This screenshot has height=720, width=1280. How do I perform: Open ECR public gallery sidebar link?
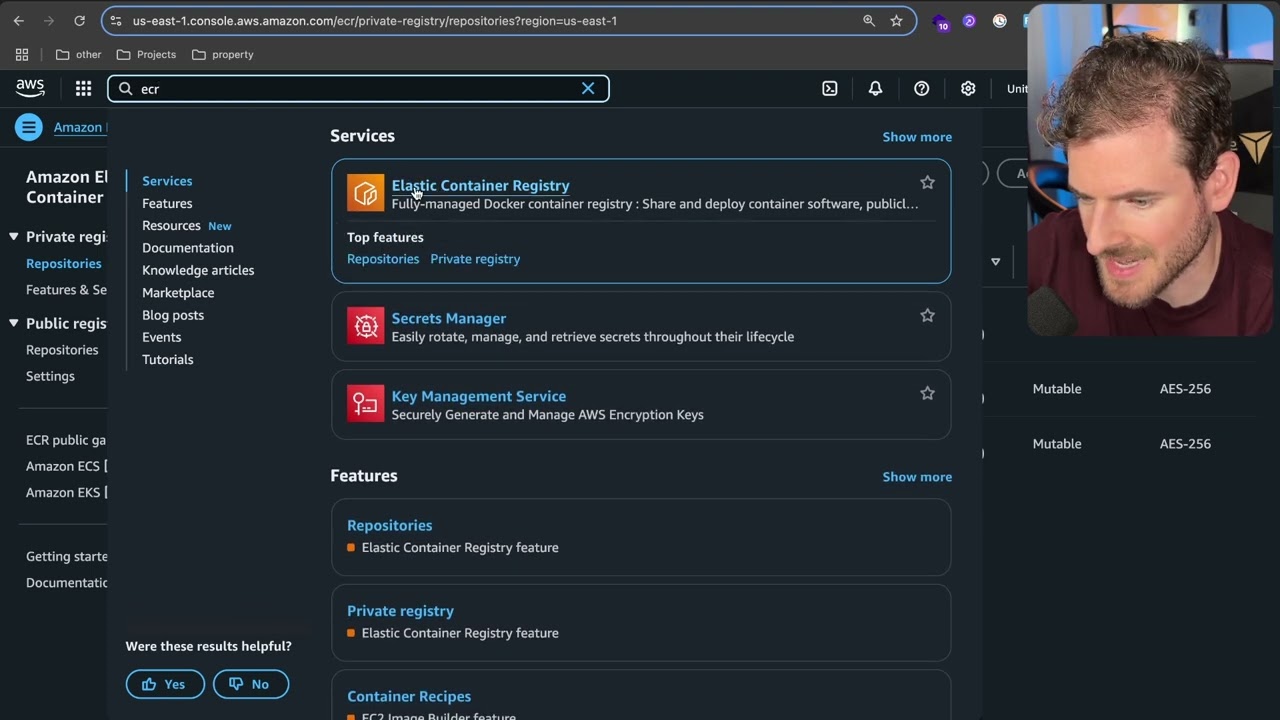tap(66, 440)
